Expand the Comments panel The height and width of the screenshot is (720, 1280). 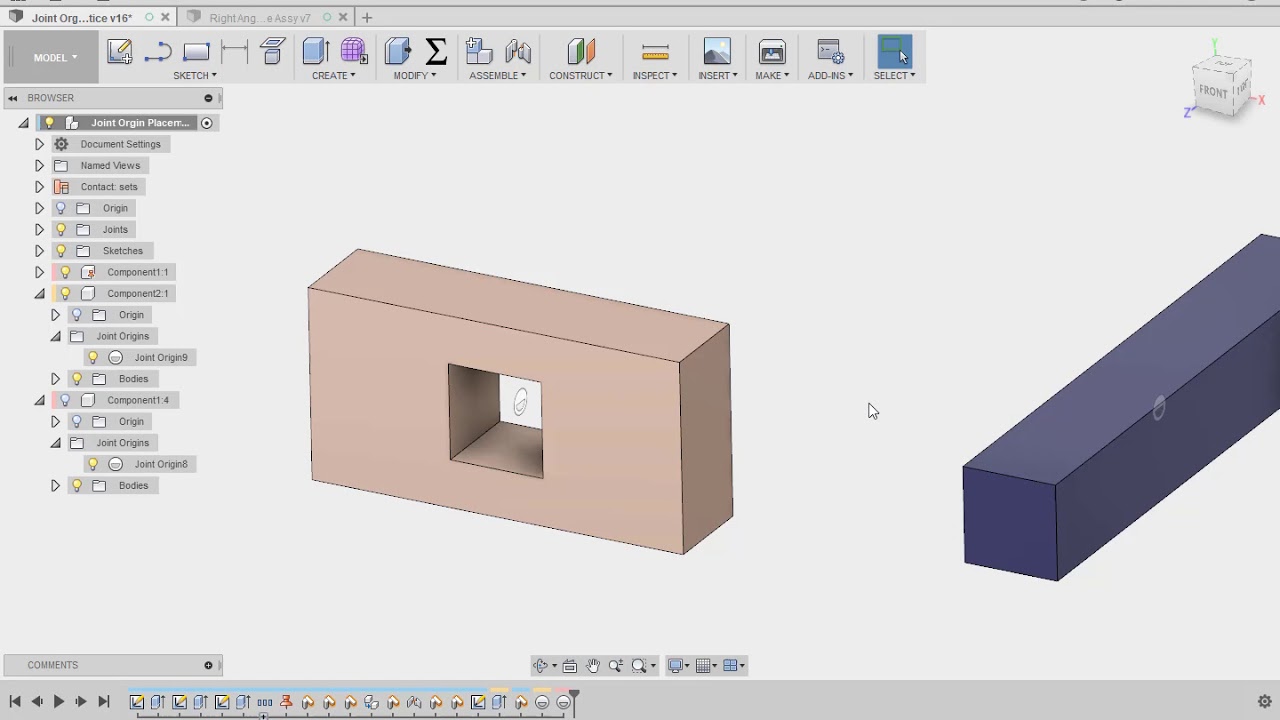(x=208, y=665)
